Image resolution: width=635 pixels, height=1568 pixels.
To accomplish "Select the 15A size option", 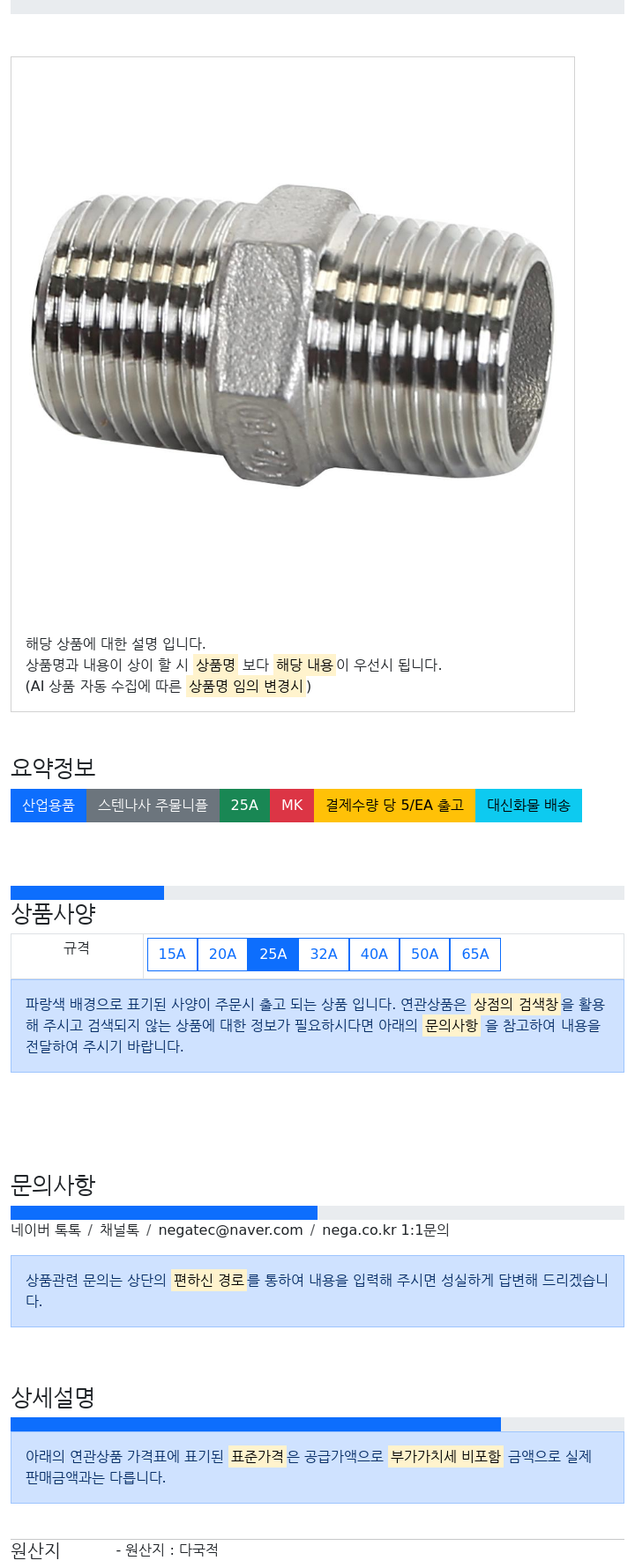I will point(172,954).
